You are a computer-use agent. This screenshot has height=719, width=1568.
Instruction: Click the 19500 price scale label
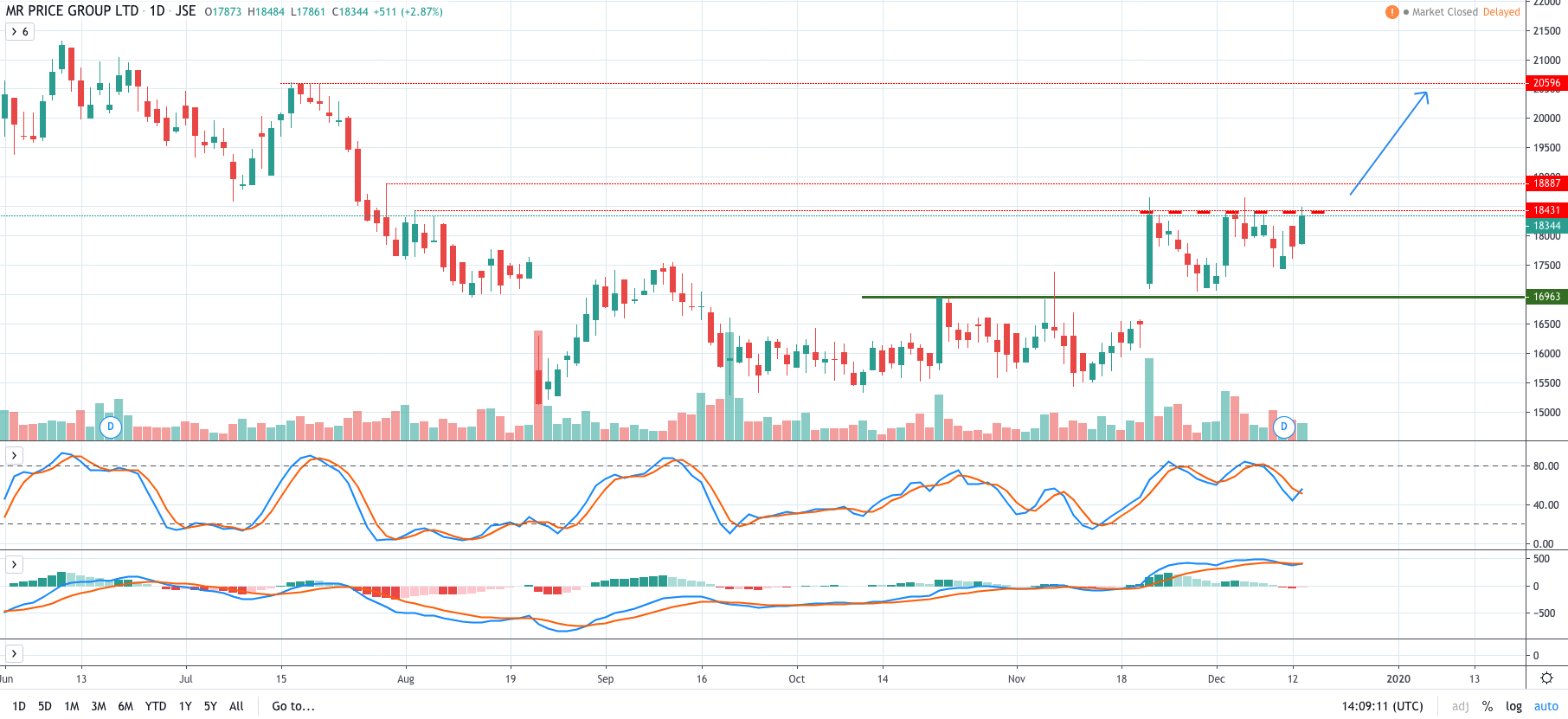coord(1546,148)
